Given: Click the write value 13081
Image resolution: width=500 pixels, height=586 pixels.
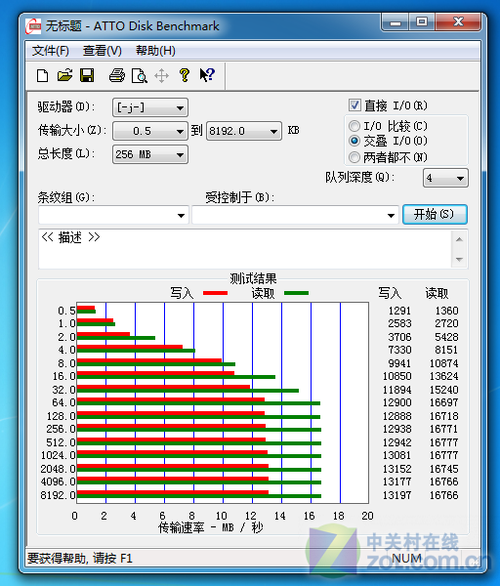Looking at the screenshot, I should pyautogui.click(x=397, y=456).
